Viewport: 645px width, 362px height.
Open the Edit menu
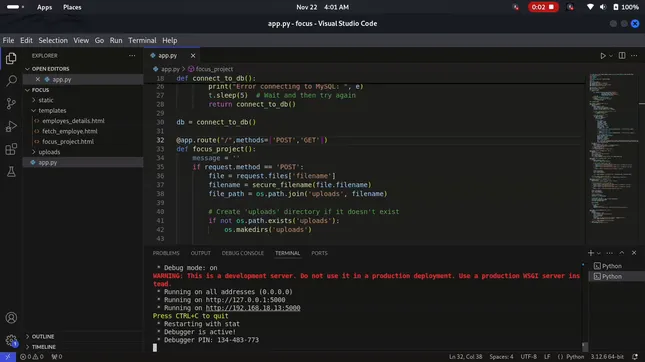[x=26, y=40]
